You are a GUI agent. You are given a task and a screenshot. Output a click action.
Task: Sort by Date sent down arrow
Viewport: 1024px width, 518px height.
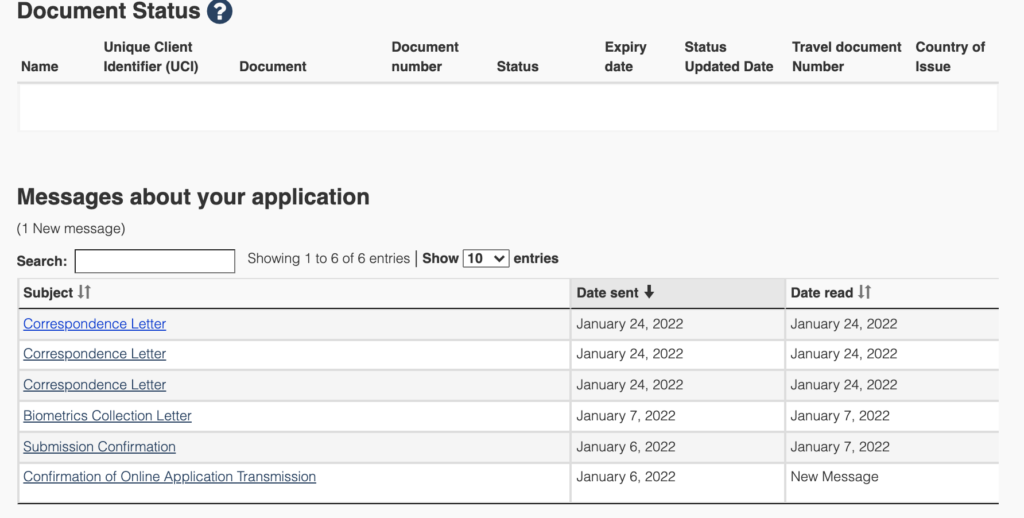(648, 292)
